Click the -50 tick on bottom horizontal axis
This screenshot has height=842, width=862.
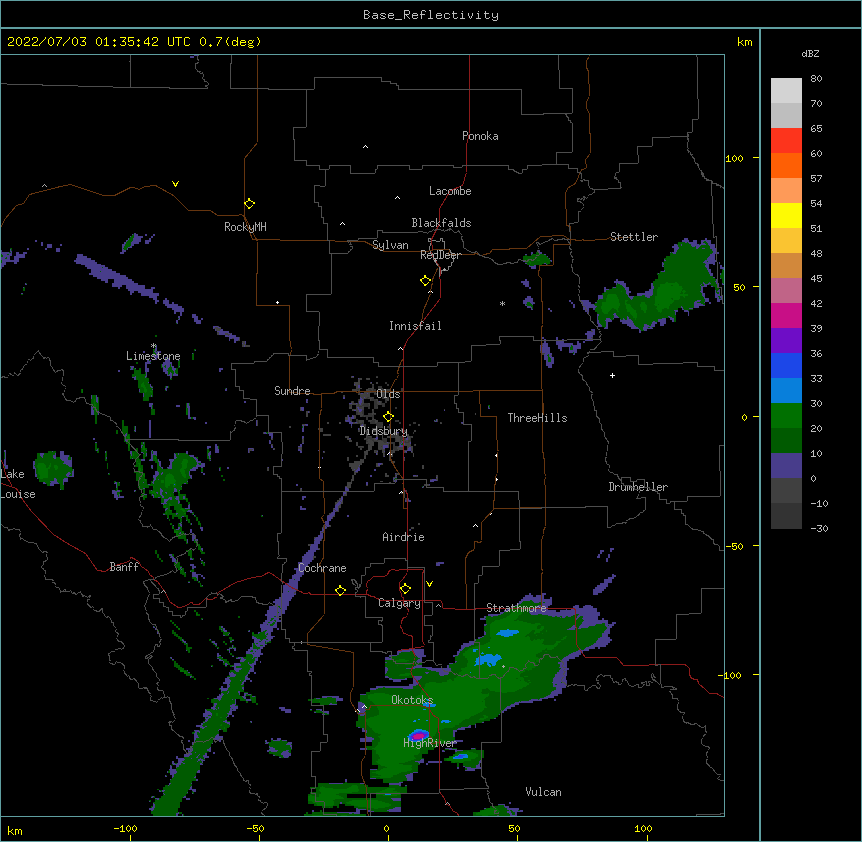[255, 828]
